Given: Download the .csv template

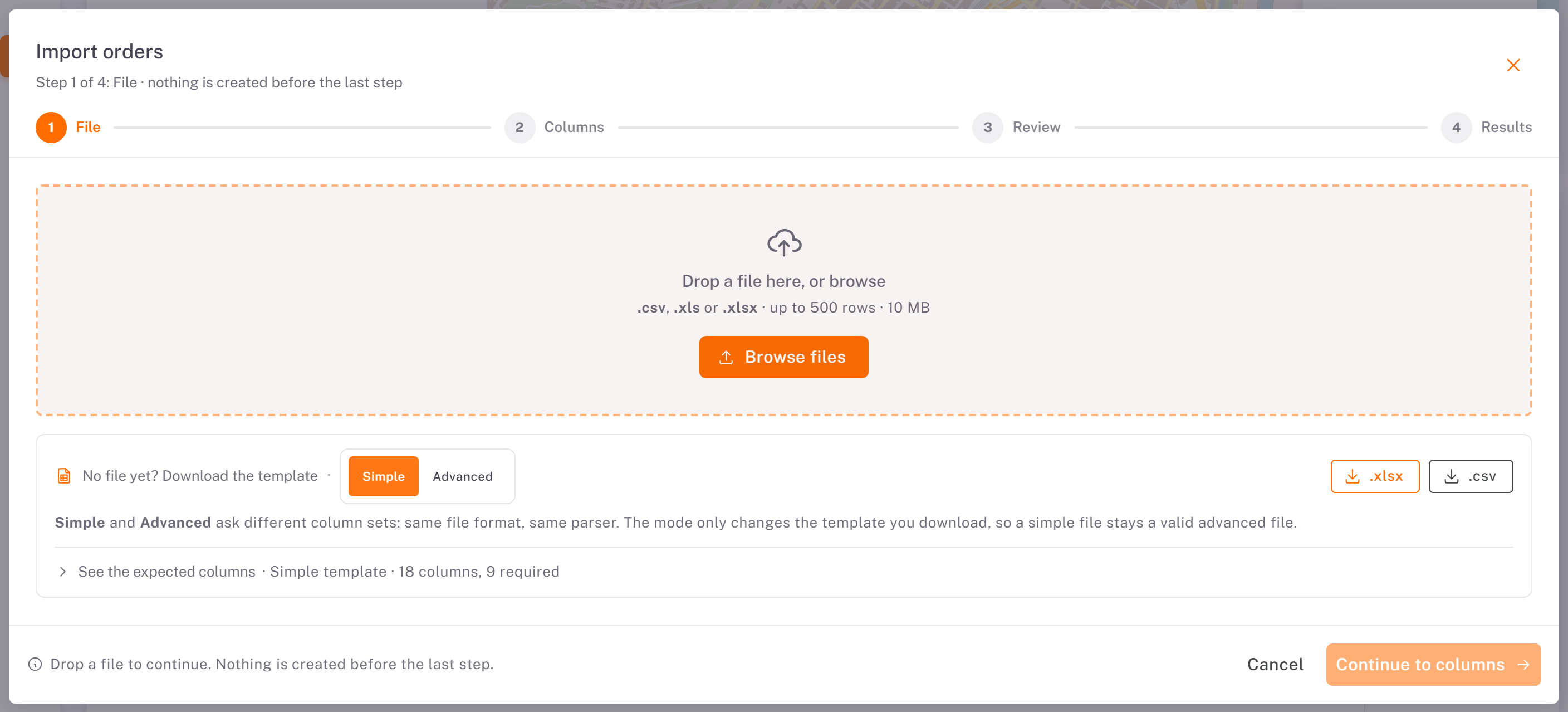Looking at the screenshot, I should coord(1471,476).
